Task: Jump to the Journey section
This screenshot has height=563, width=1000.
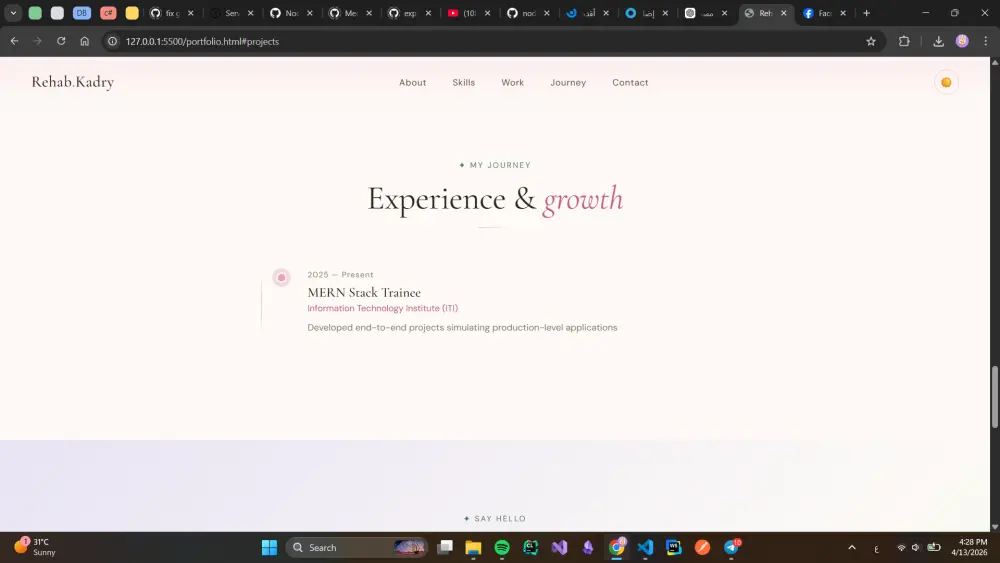Action: click(x=568, y=82)
